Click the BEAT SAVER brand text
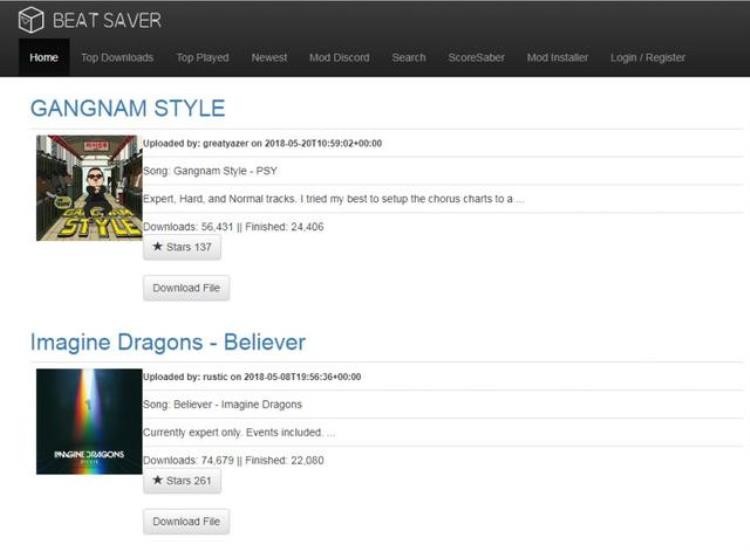This screenshot has height=551, width=750. pyautogui.click(x=106, y=20)
